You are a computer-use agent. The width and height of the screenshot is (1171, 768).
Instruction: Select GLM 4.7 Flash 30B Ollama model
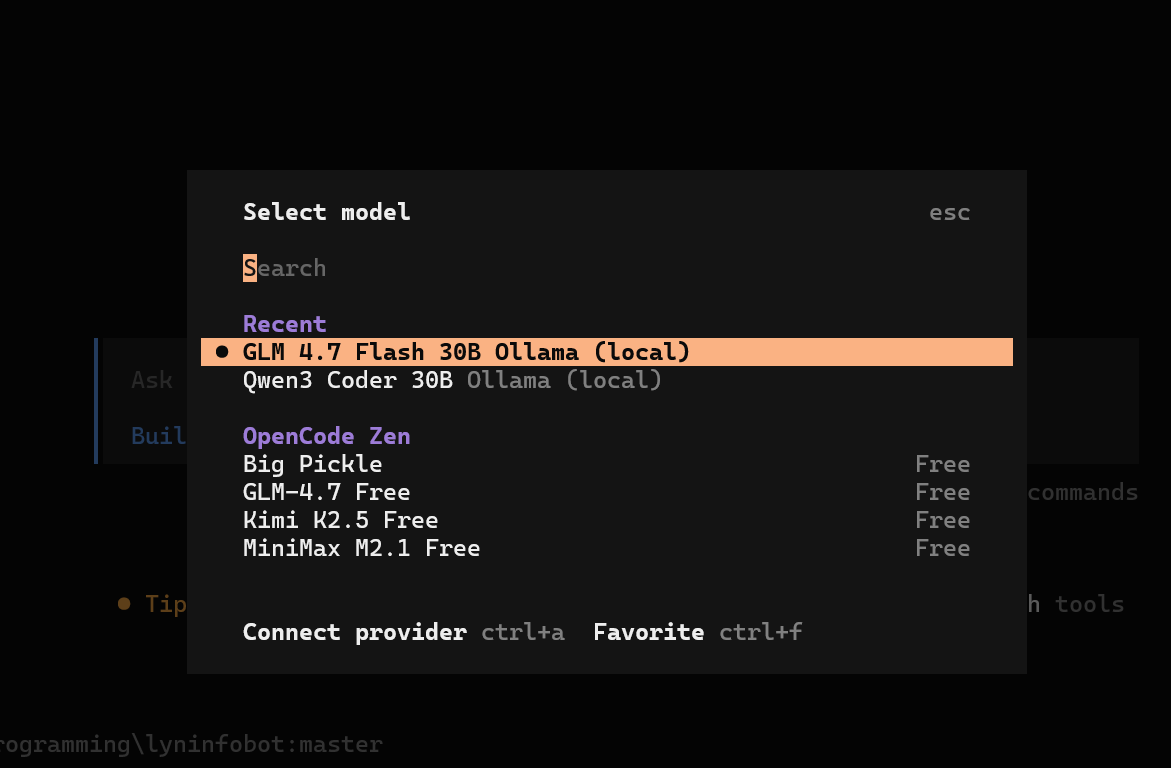coord(466,352)
